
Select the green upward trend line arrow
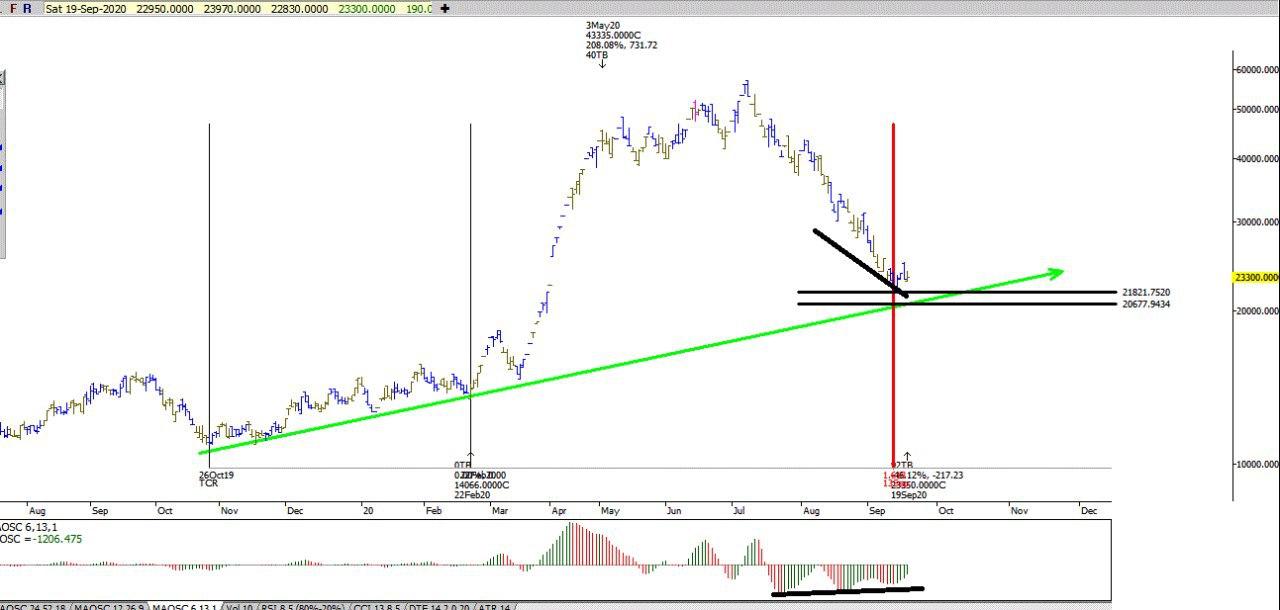[632, 361]
